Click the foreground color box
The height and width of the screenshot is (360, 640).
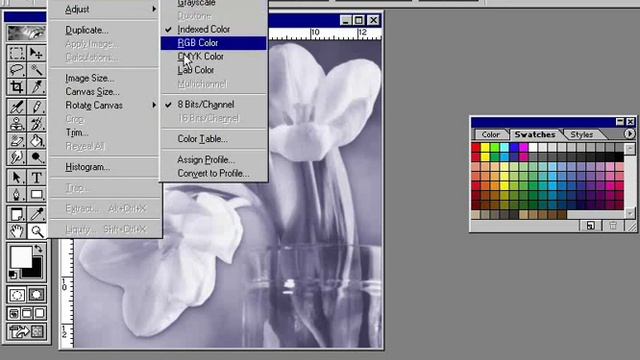click(x=20, y=257)
